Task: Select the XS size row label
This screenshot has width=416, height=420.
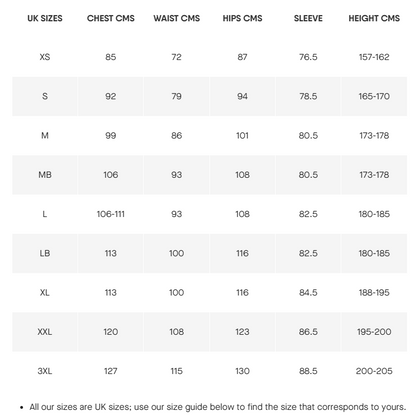Action: coord(45,57)
